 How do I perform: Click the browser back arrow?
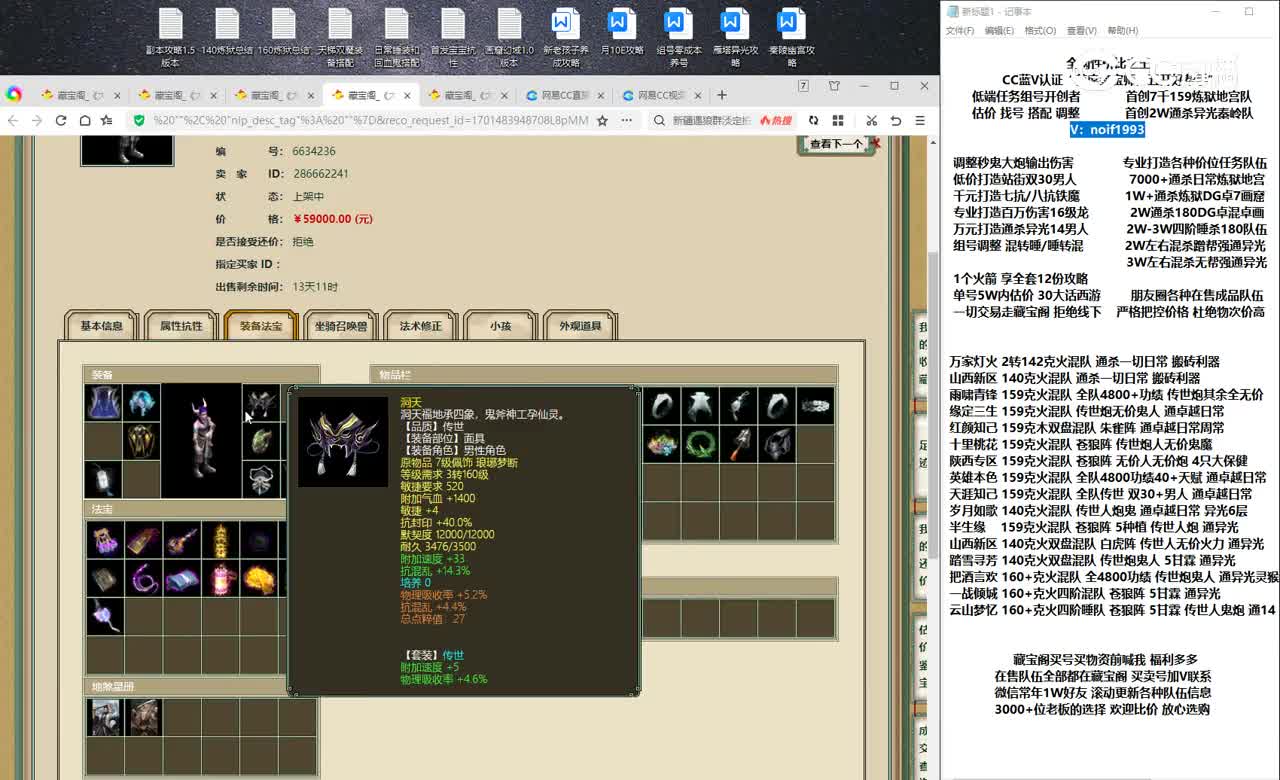[13, 120]
